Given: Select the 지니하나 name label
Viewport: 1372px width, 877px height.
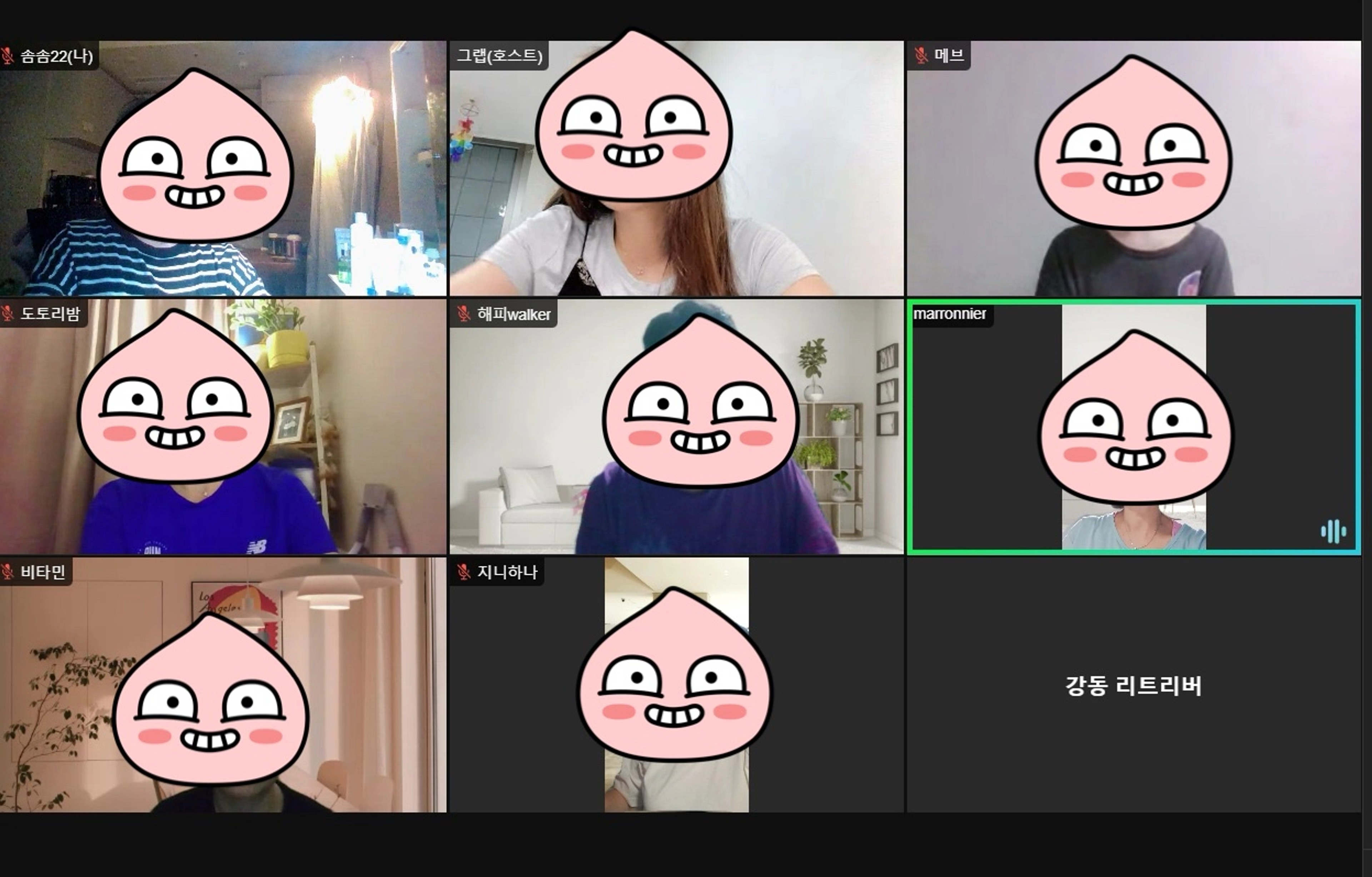Looking at the screenshot, I should (x=507, y=572).
